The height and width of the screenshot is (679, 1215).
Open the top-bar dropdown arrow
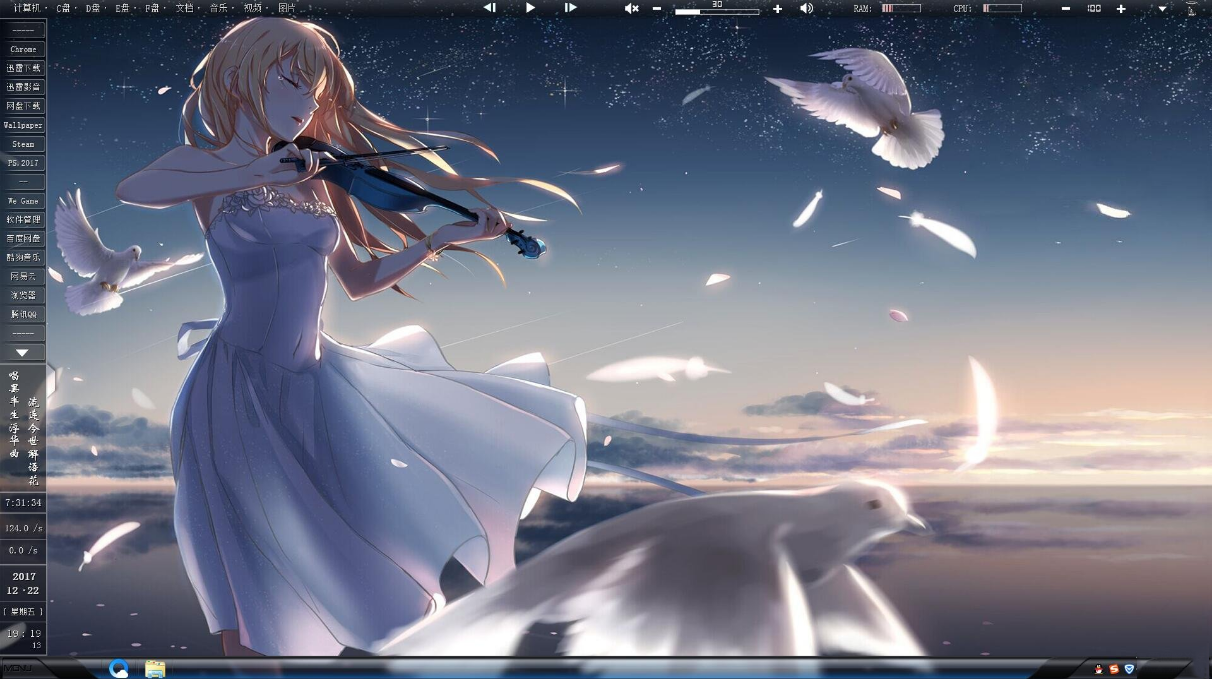pos(1162,8)
